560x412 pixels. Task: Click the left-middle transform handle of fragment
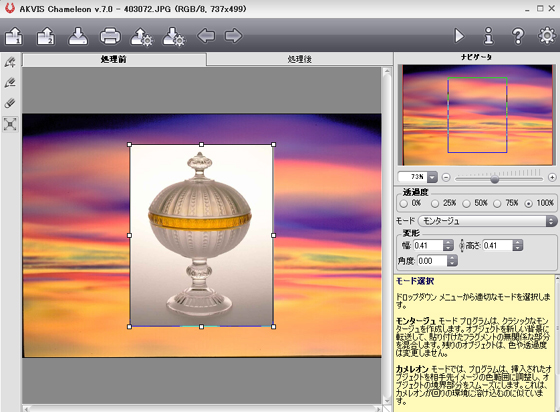(x=129, y=236)
